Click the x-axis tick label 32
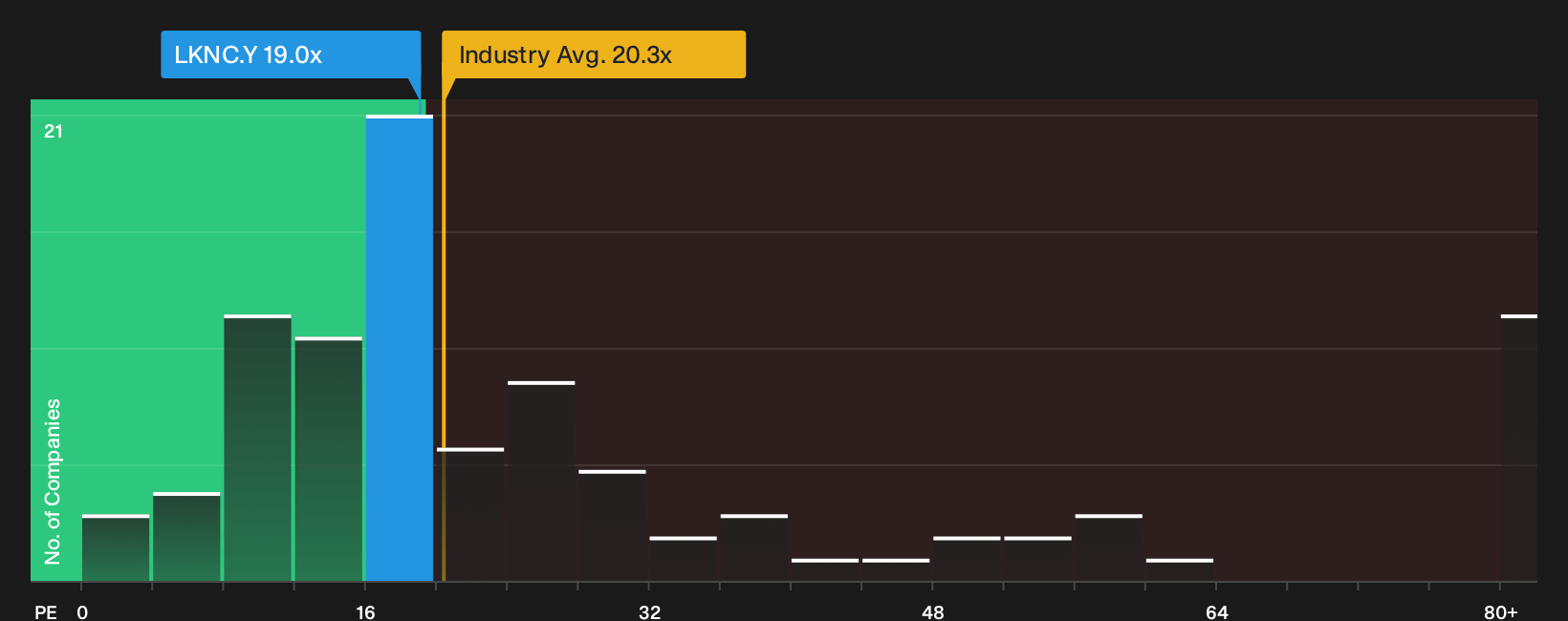The width and height of the screenshot is (1568, 621). pos(649,611)
